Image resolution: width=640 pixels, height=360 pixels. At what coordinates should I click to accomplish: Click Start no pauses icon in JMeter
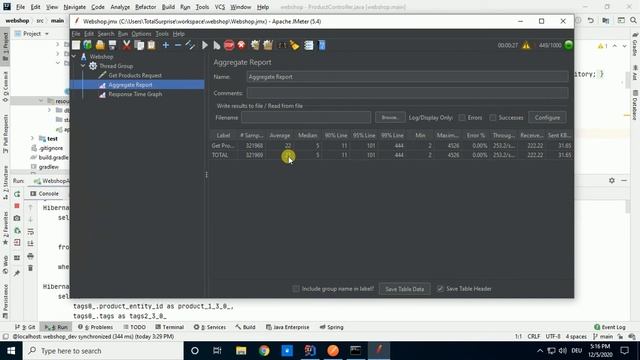click(217, 45)
